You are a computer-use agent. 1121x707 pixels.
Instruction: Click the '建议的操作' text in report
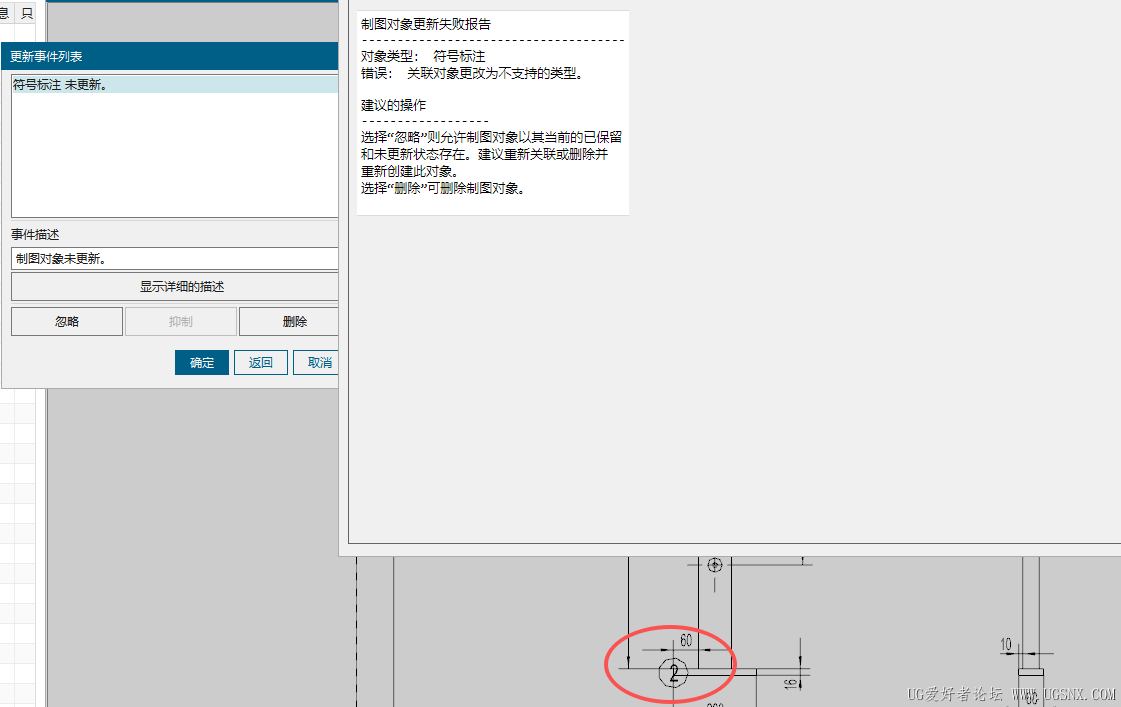pos(393,105)
